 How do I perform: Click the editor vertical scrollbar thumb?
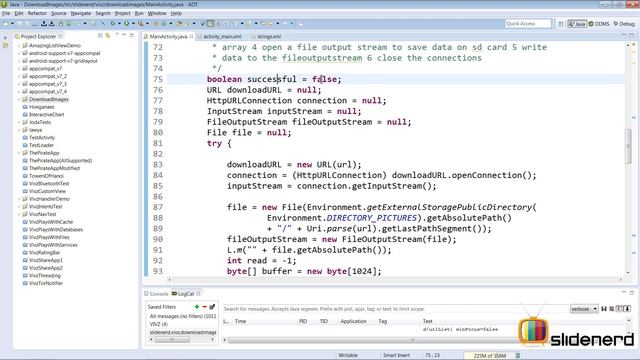(628, 145)
